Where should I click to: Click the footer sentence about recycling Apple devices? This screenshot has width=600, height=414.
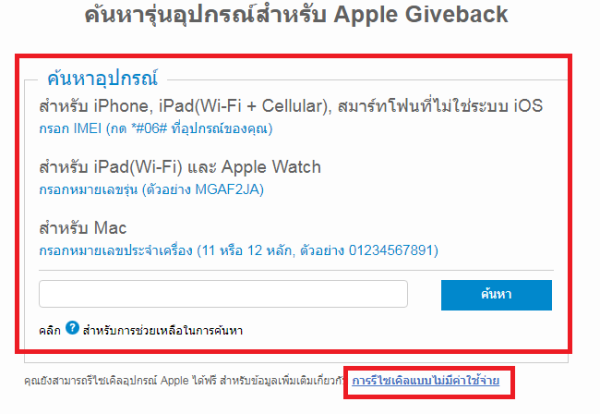tap(184, 381)
